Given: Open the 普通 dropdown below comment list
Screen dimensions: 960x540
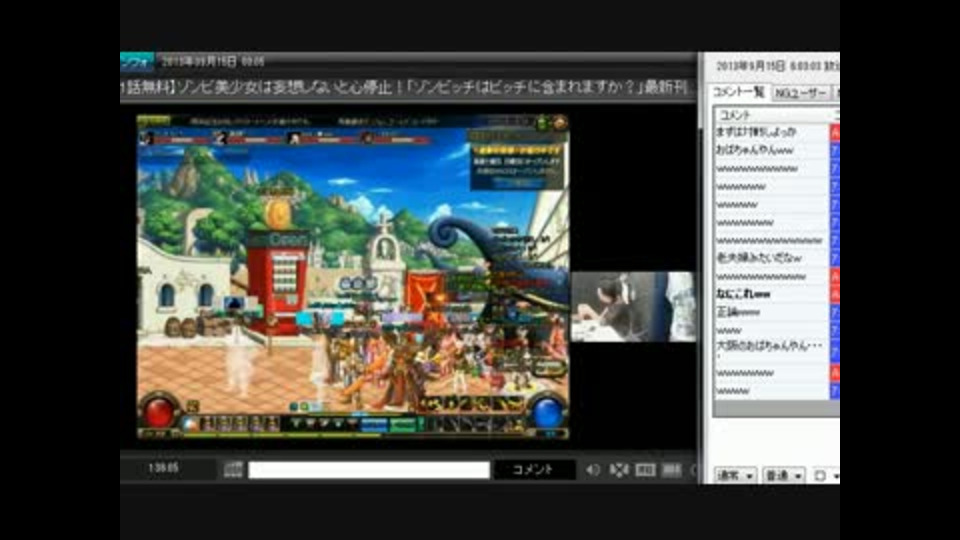Looking at the screenshot, I should pyautogui.click(x=784, y=475).
